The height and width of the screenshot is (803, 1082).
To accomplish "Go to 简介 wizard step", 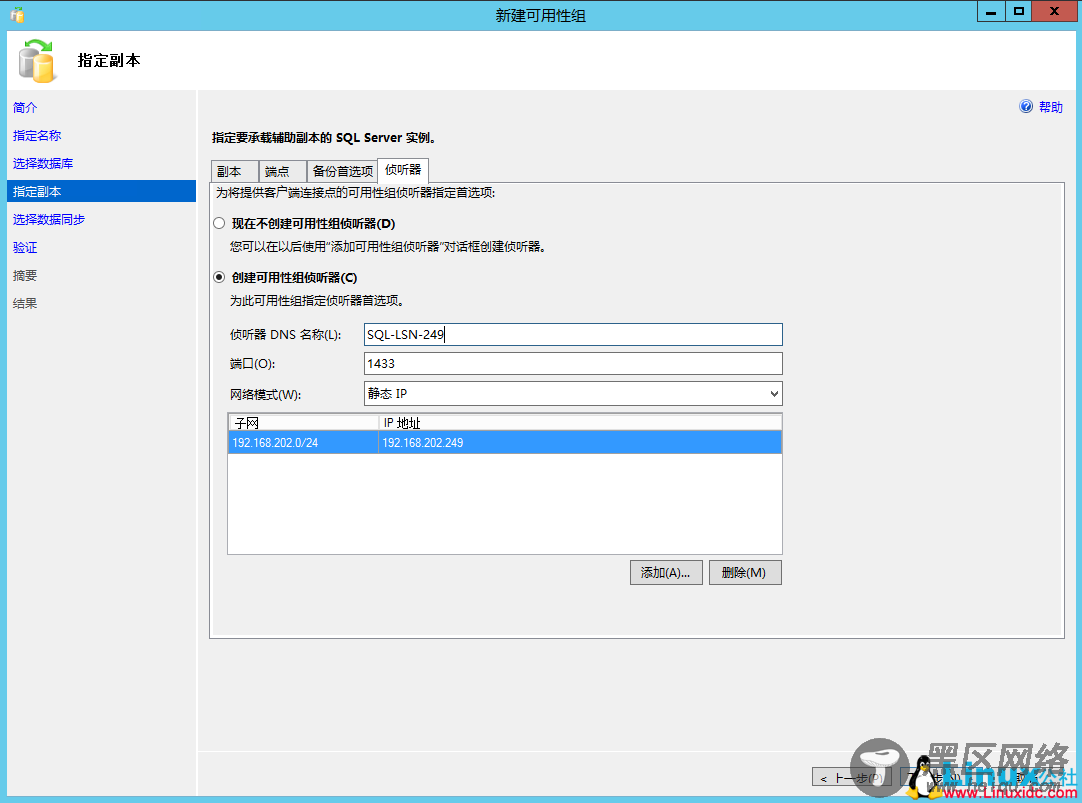I will click(25, 108).
